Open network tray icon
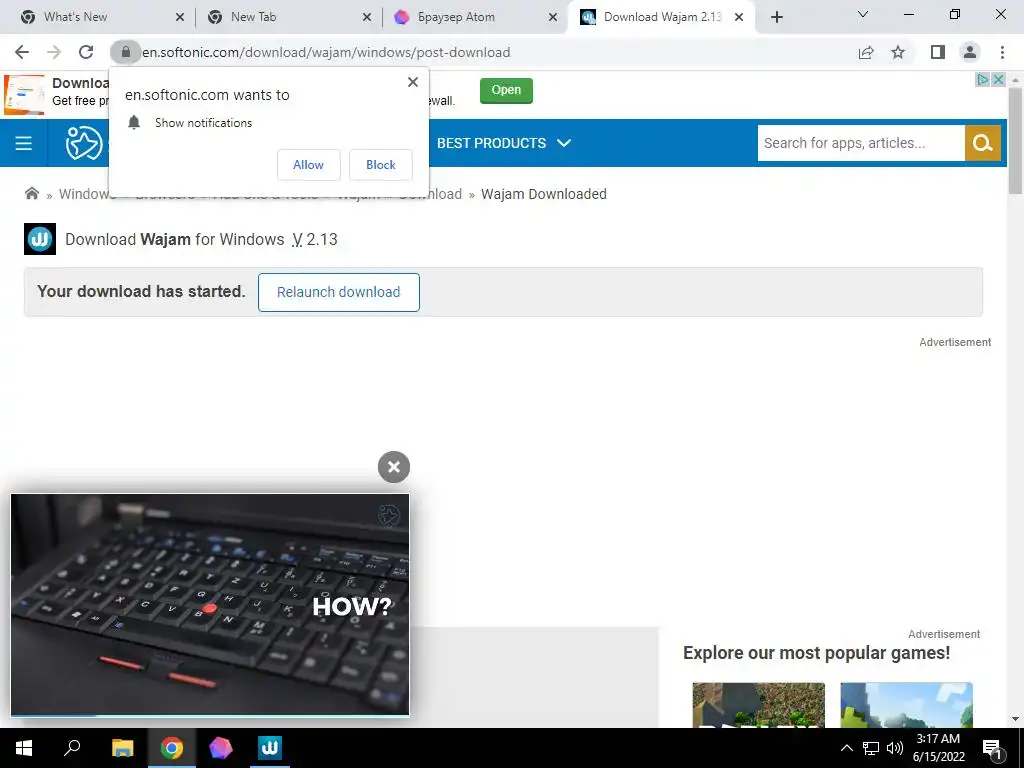Viewport: 1024px width, 768px height. click(871, 748)
